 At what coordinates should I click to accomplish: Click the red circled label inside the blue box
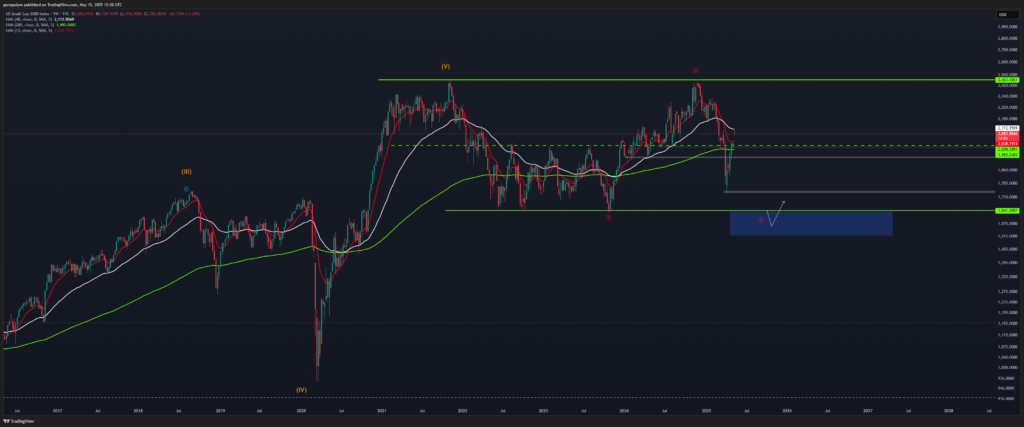[761, 219]
